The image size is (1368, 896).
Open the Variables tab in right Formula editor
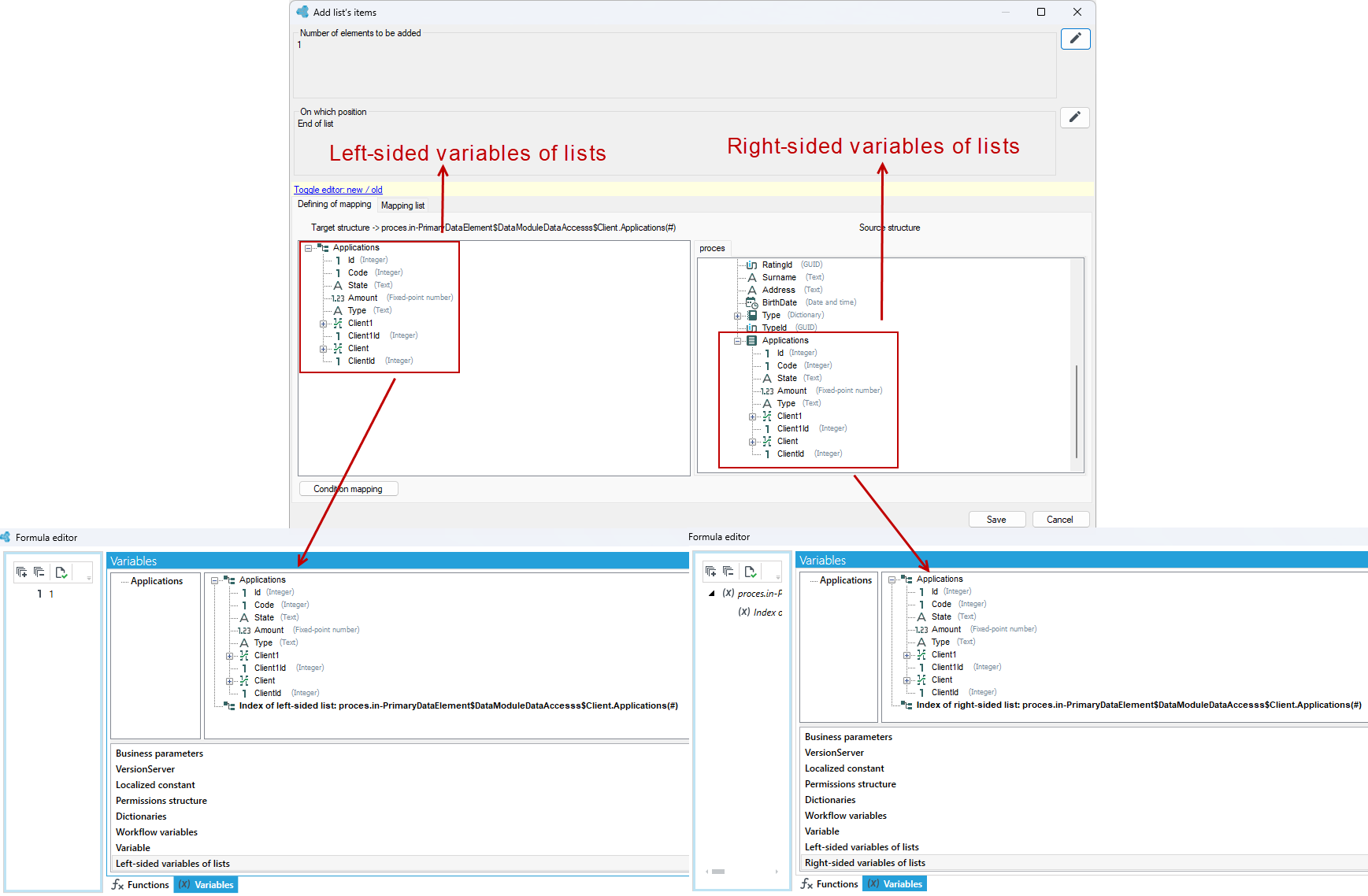[895, 884]
